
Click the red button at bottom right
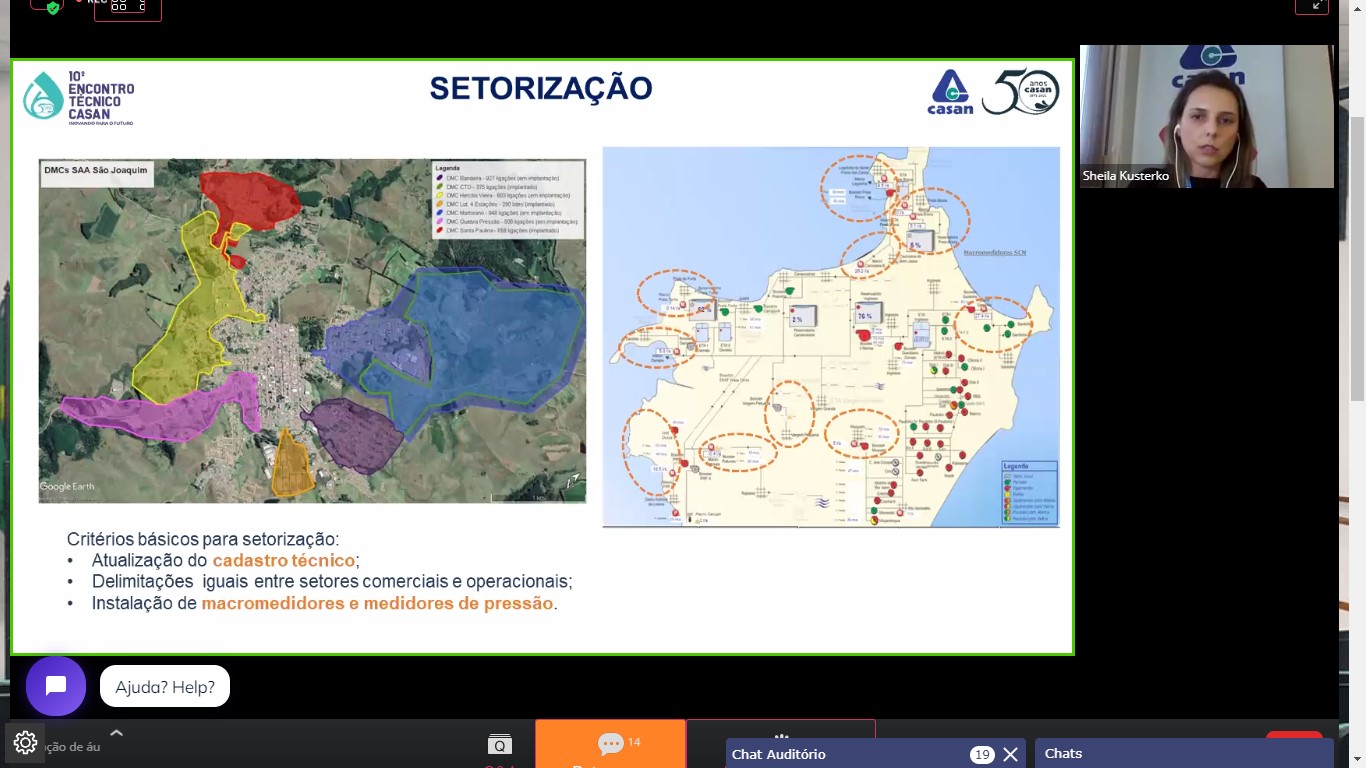pyautogui.click(x=1294, y=736)
